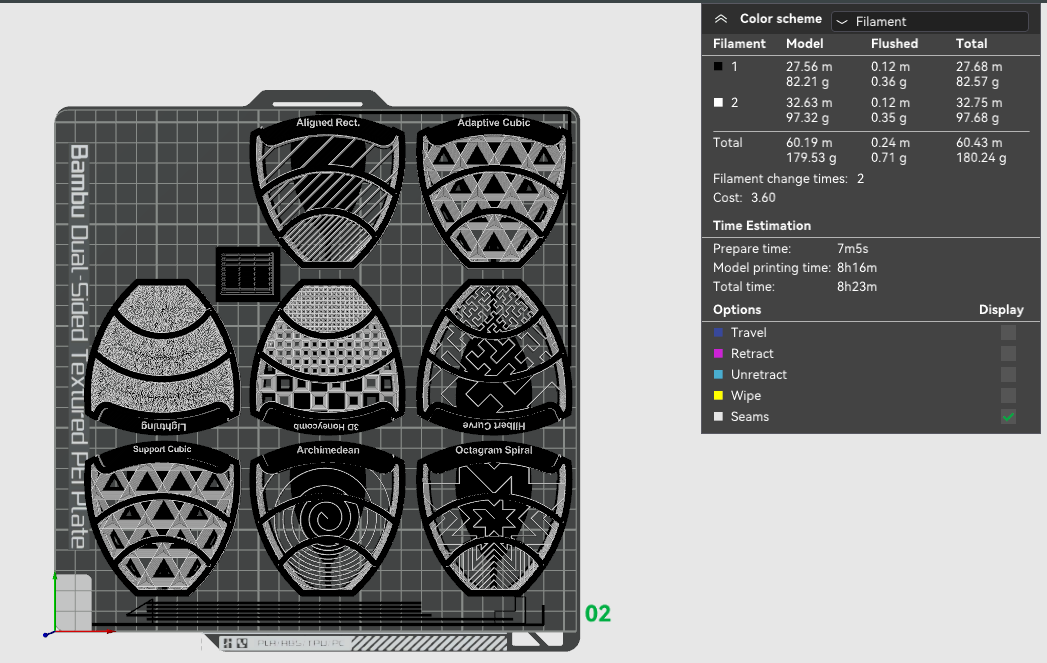The width and height of the screenshot is (1047, 663).
Task: Enable the Travel display checkbox
Action: pos(1008,332)
